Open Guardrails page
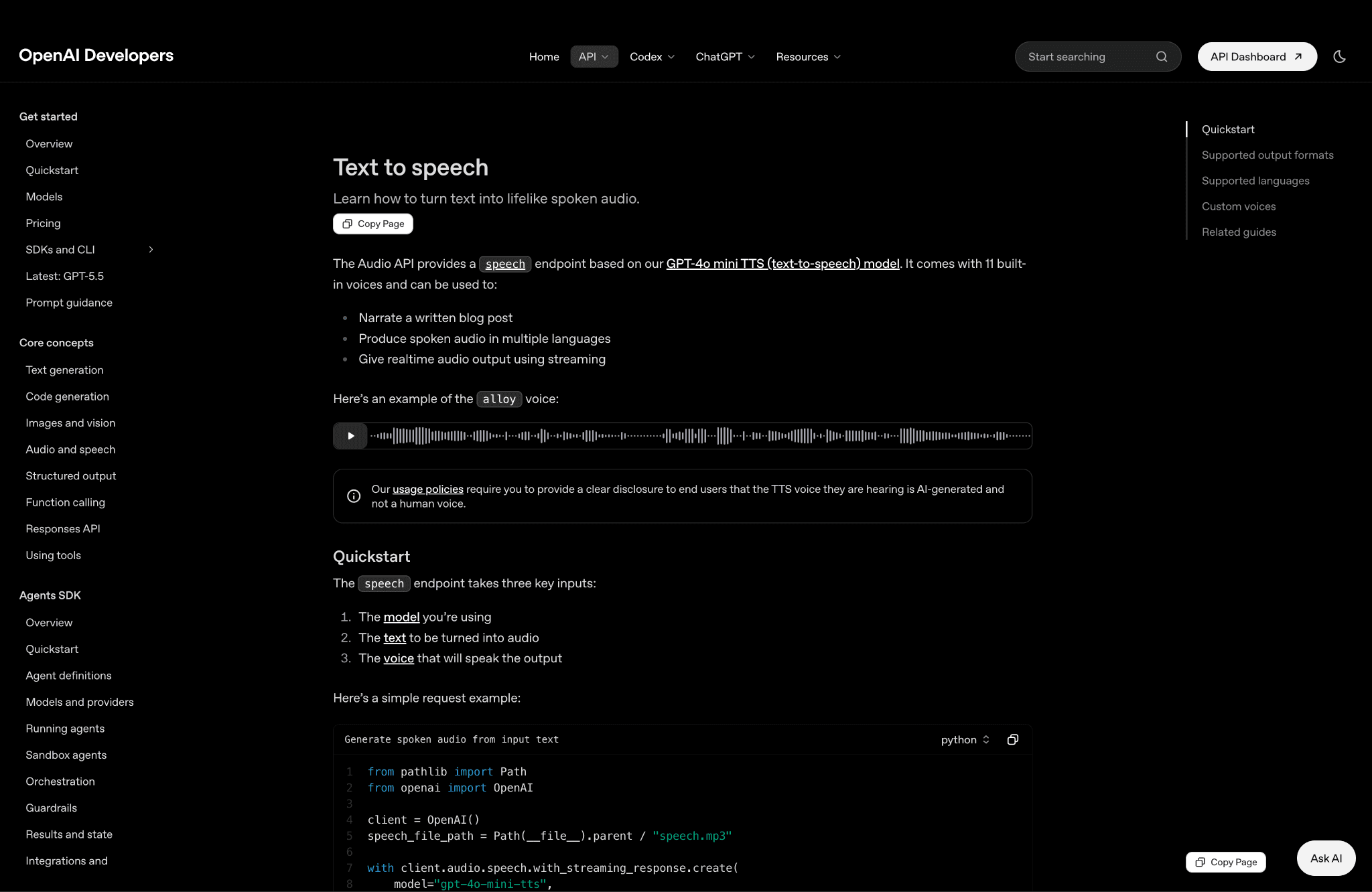The height and width of the screenshot is (892, 1372). (x=51, y=808)
